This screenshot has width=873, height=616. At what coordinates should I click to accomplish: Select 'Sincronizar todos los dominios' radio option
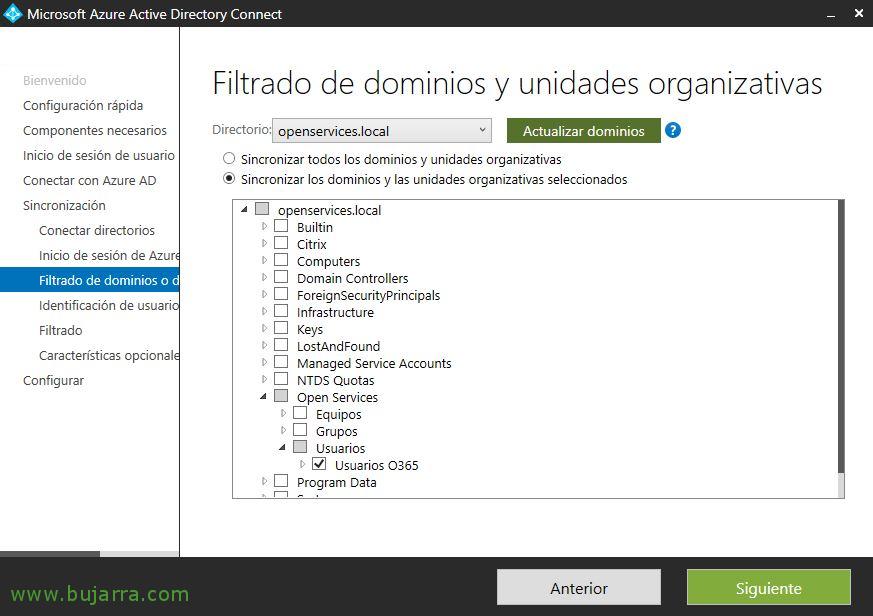coord(229,159)
